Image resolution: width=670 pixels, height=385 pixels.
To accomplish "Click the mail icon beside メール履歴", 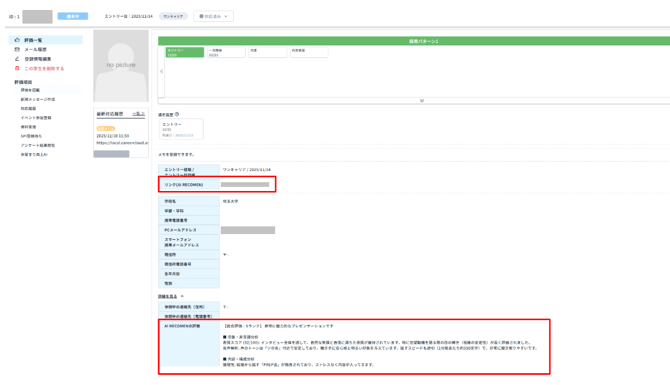I will (x=17, y=49).
